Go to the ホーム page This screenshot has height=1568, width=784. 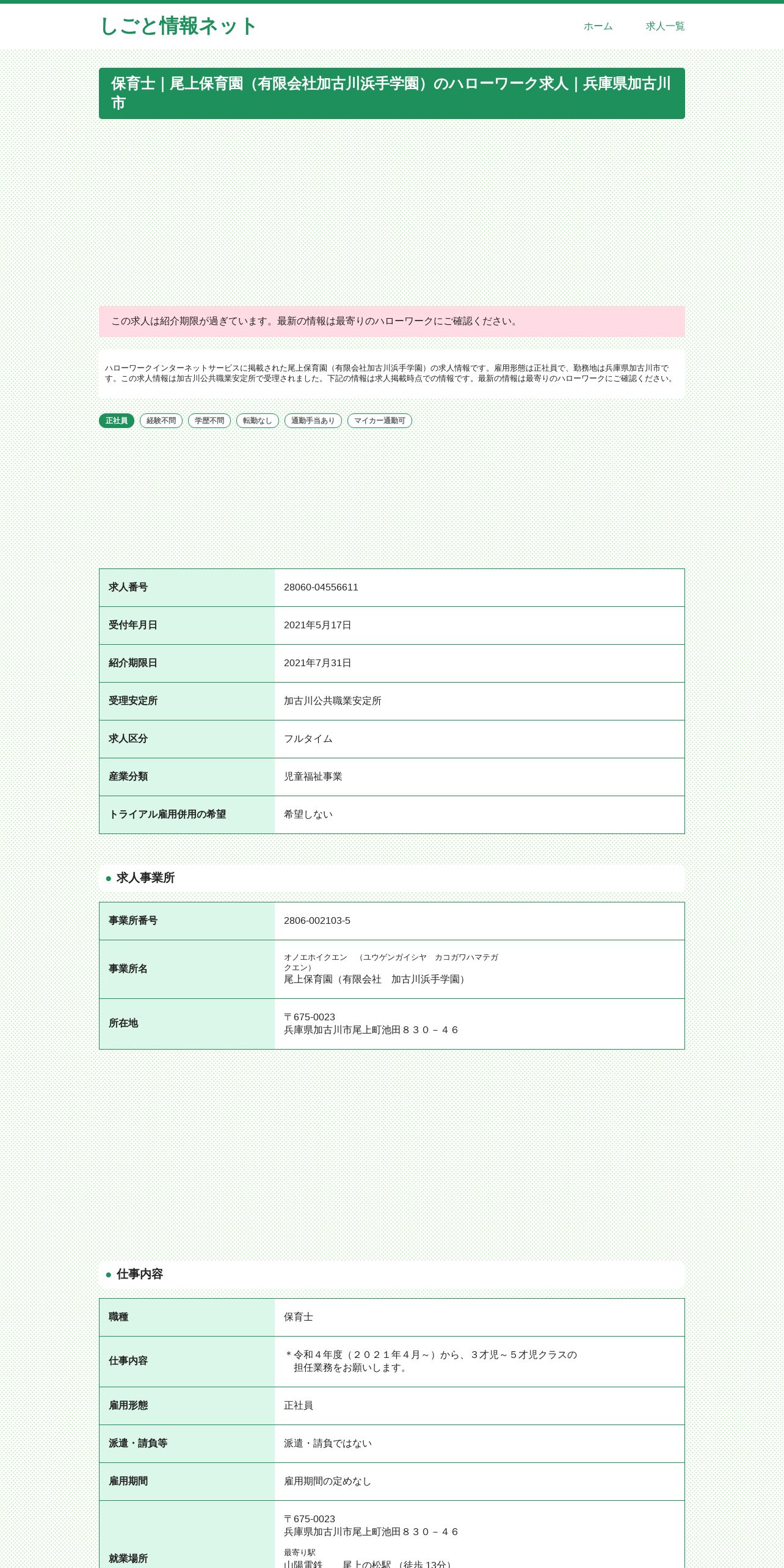click(598, 26)
